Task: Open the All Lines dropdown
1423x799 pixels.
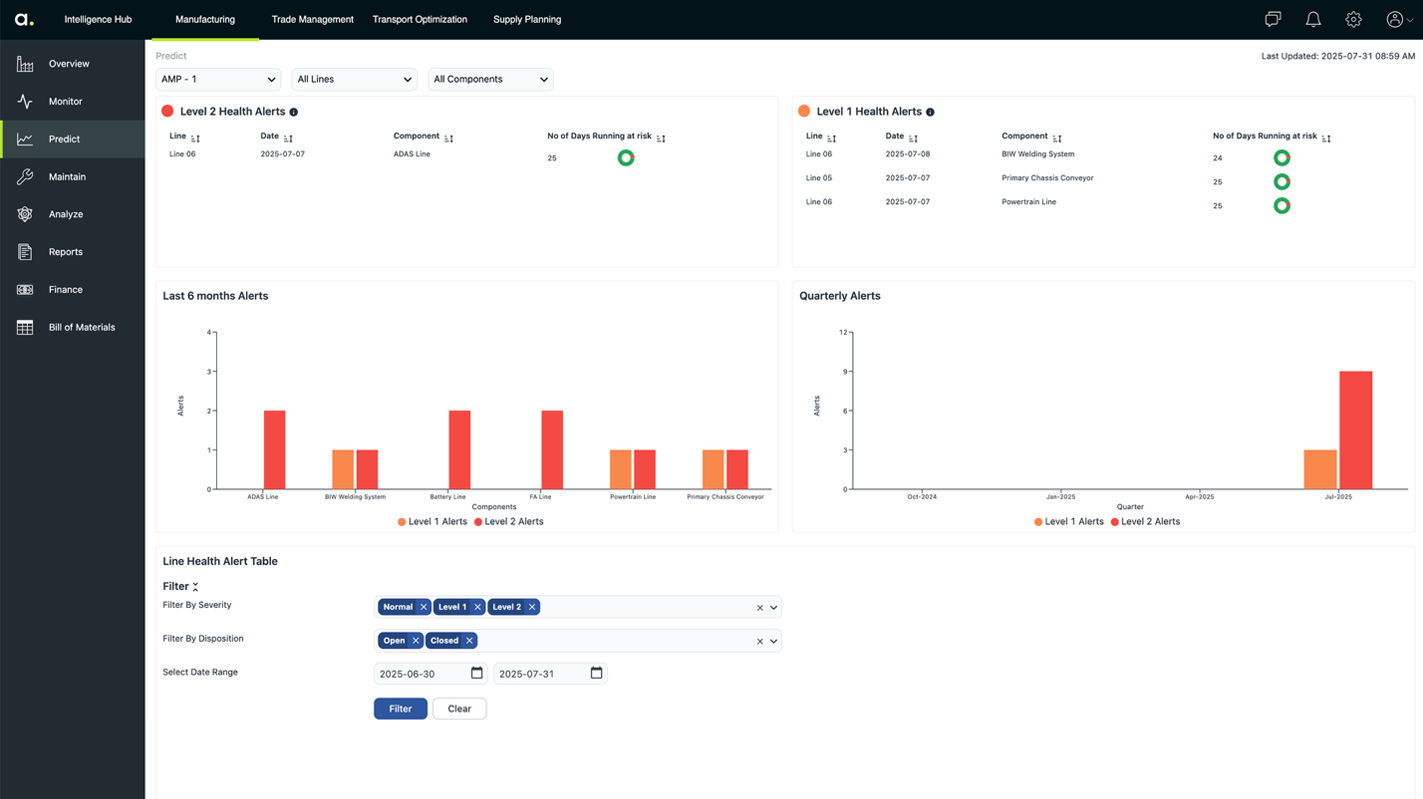Action: 354,79
